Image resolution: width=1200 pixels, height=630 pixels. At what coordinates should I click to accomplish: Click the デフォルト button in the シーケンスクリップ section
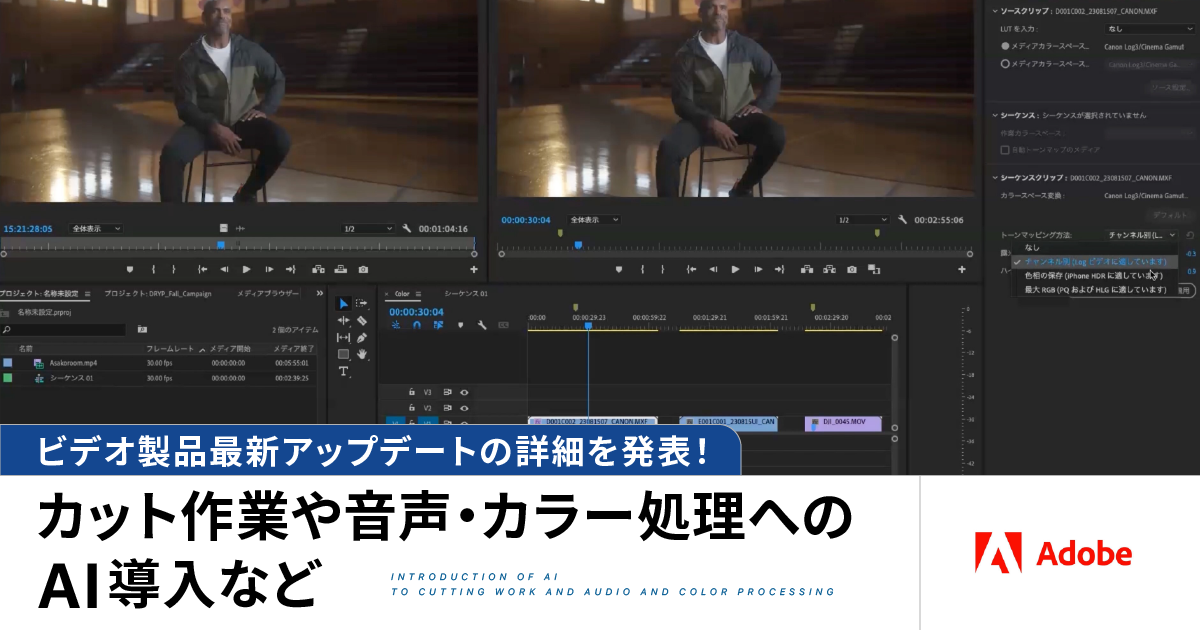tap(1171, 215)
